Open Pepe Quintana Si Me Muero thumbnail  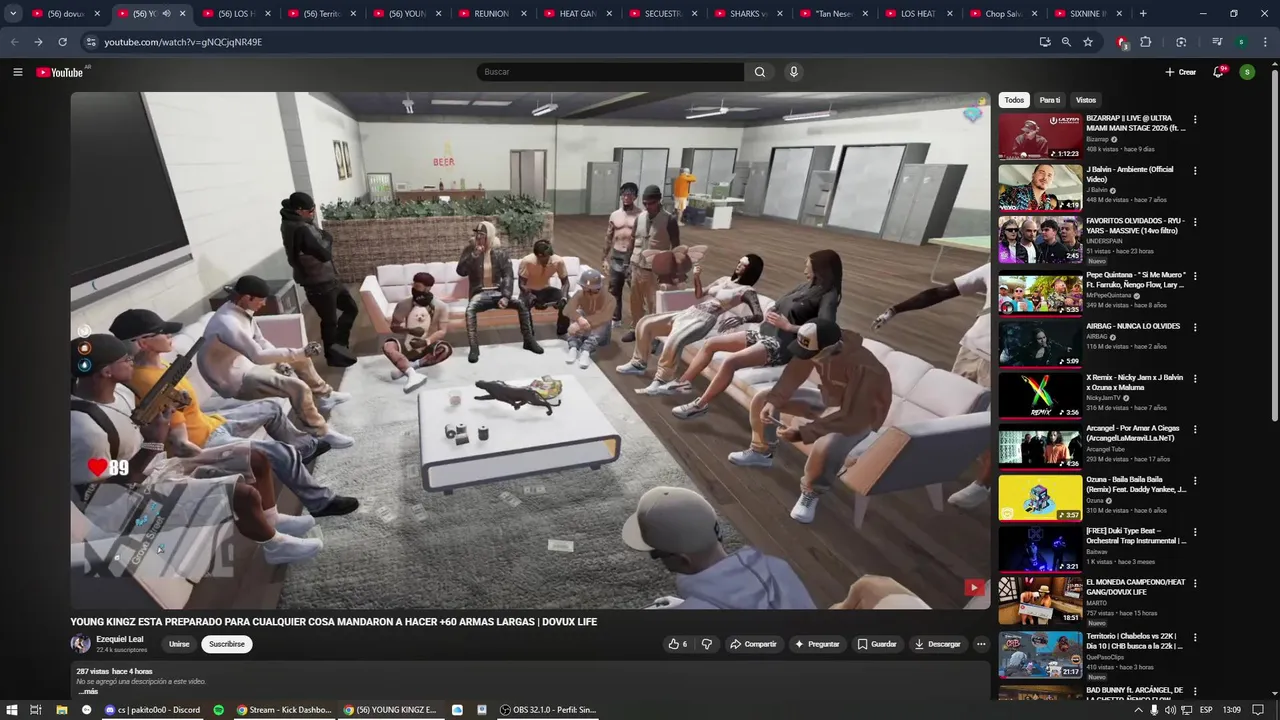[x=1040, y=291]
